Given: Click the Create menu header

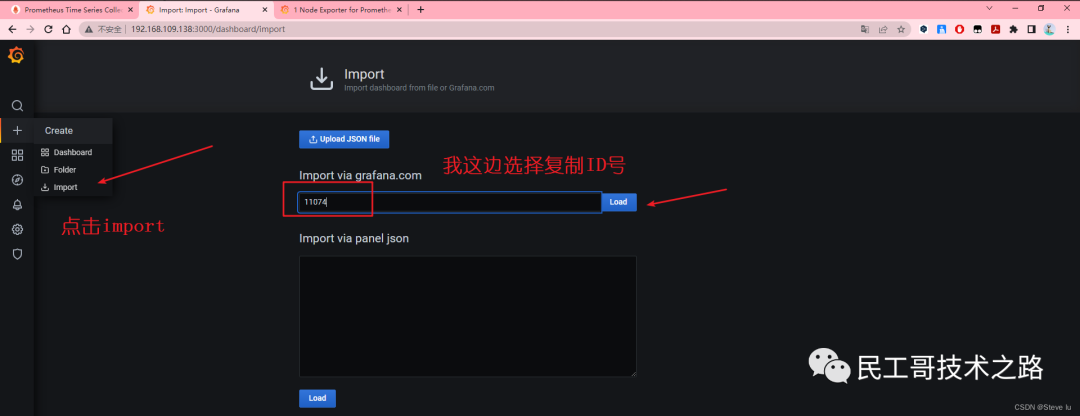Looking at the screenshot, I should pyautogui.click(x=72, y=130).
